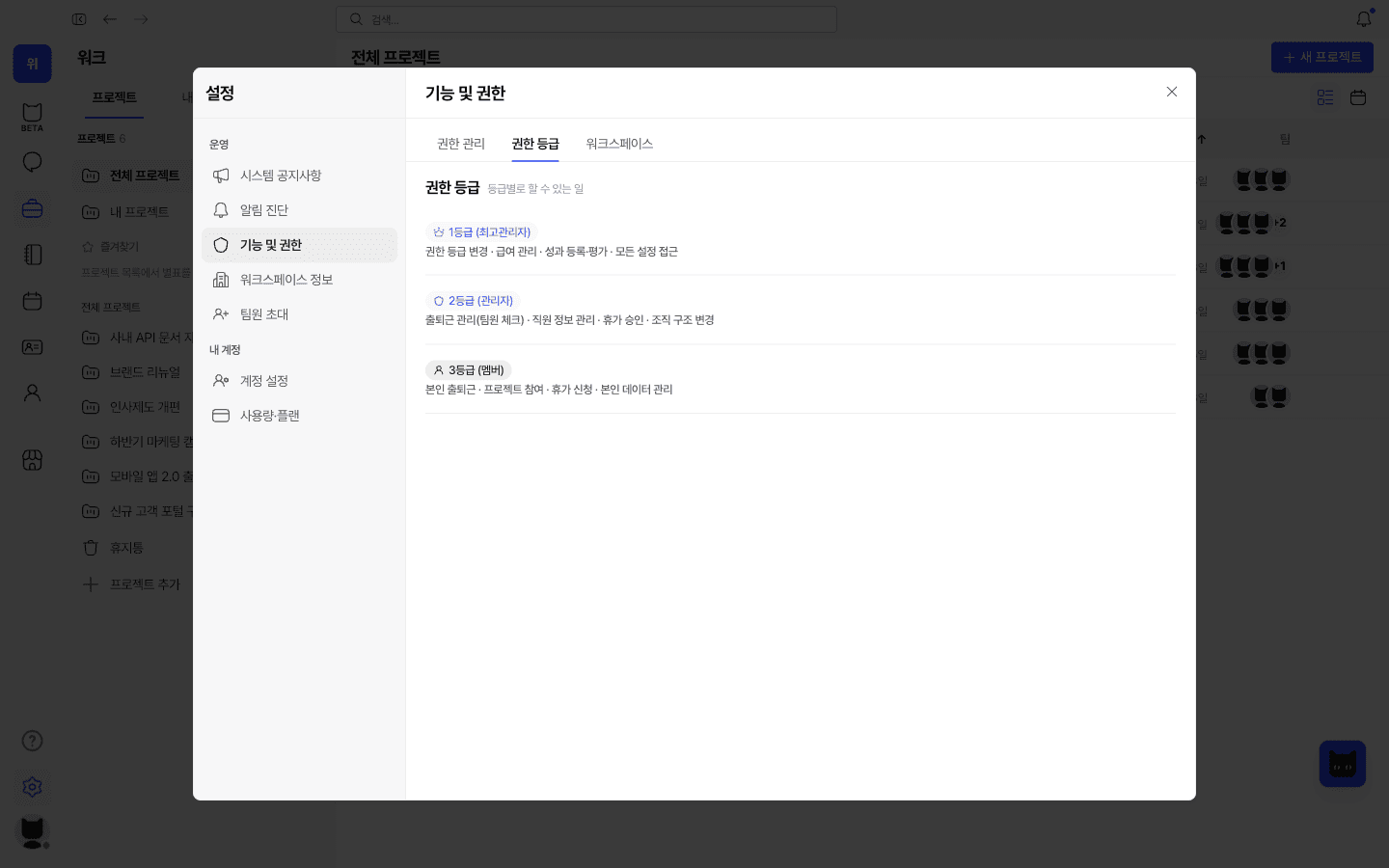Switch to list view icon
This screenshot has height=868, width=1389.
pos(1325,97)
